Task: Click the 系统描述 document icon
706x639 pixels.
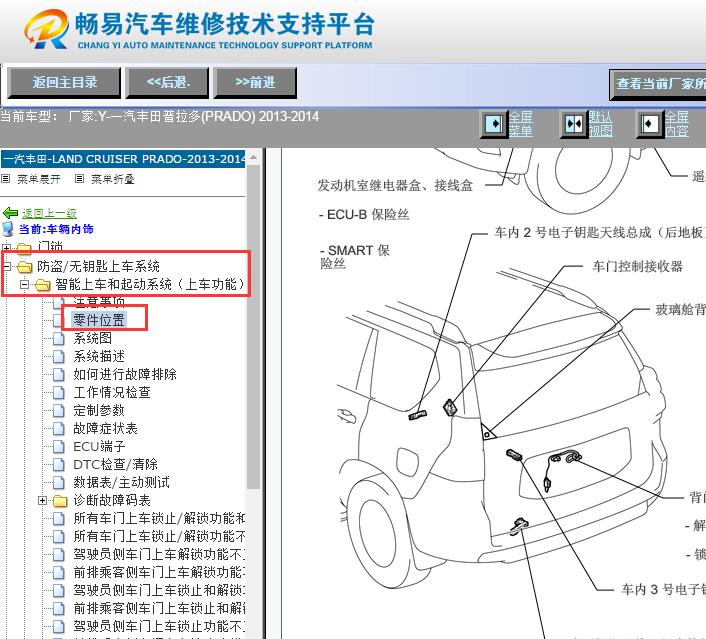Action: pos(59,356)
